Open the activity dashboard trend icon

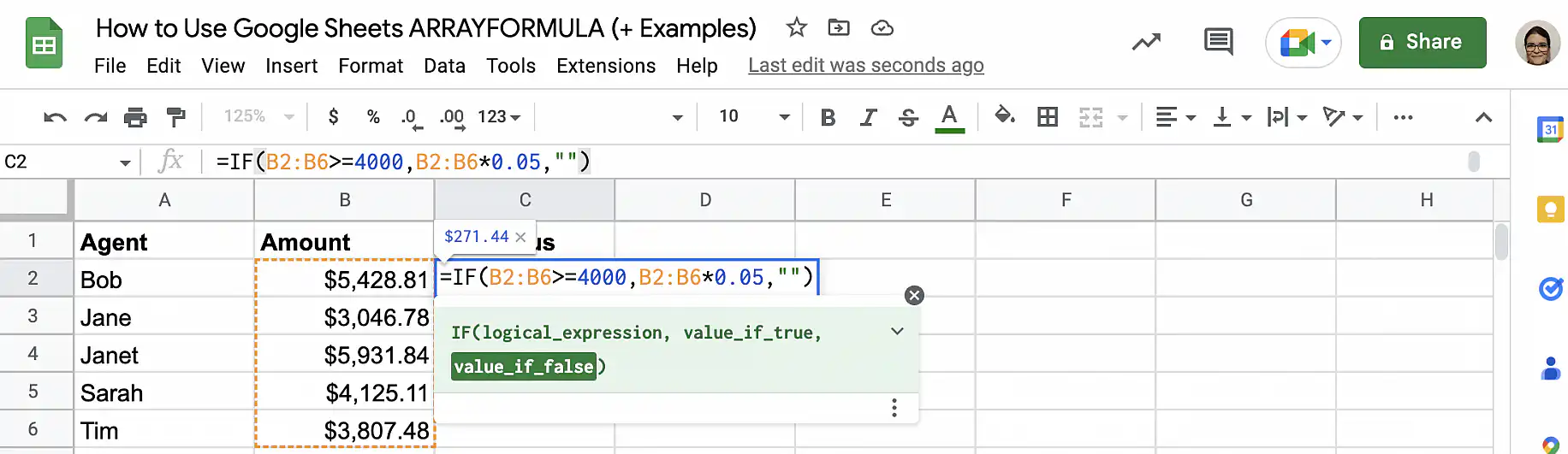1146,41
